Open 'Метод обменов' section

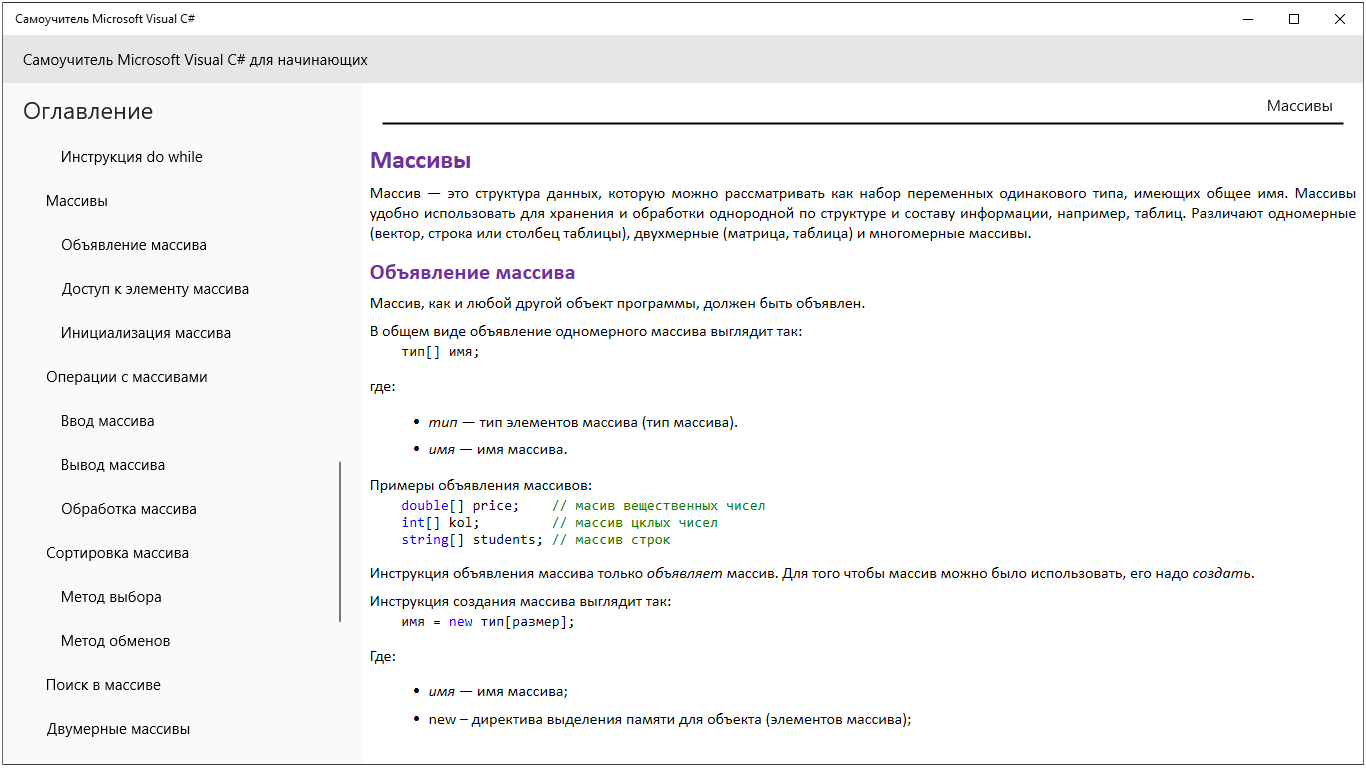point(115,641)
